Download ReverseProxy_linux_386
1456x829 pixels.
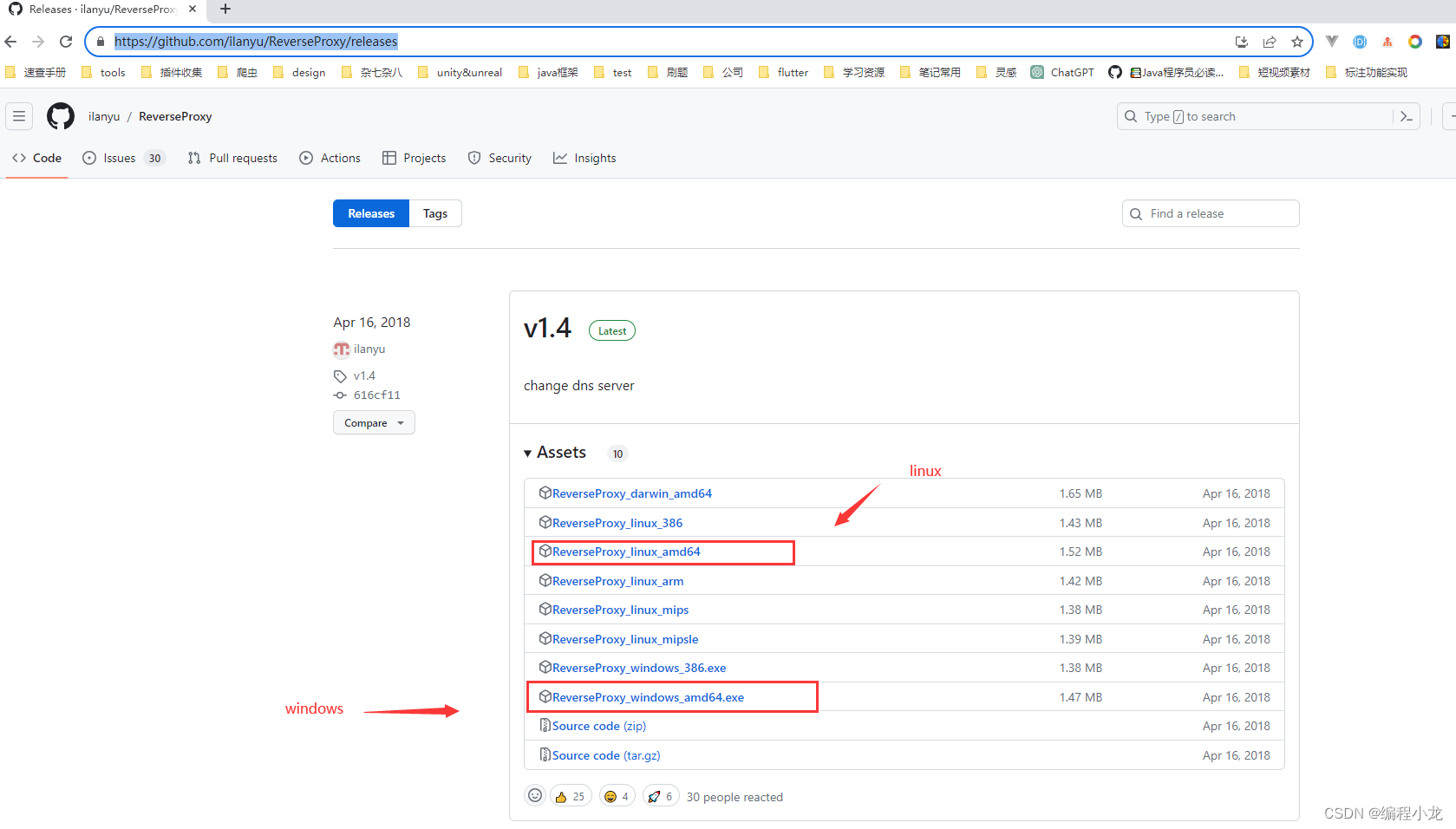pyautogui.click(x=617, y=523)
